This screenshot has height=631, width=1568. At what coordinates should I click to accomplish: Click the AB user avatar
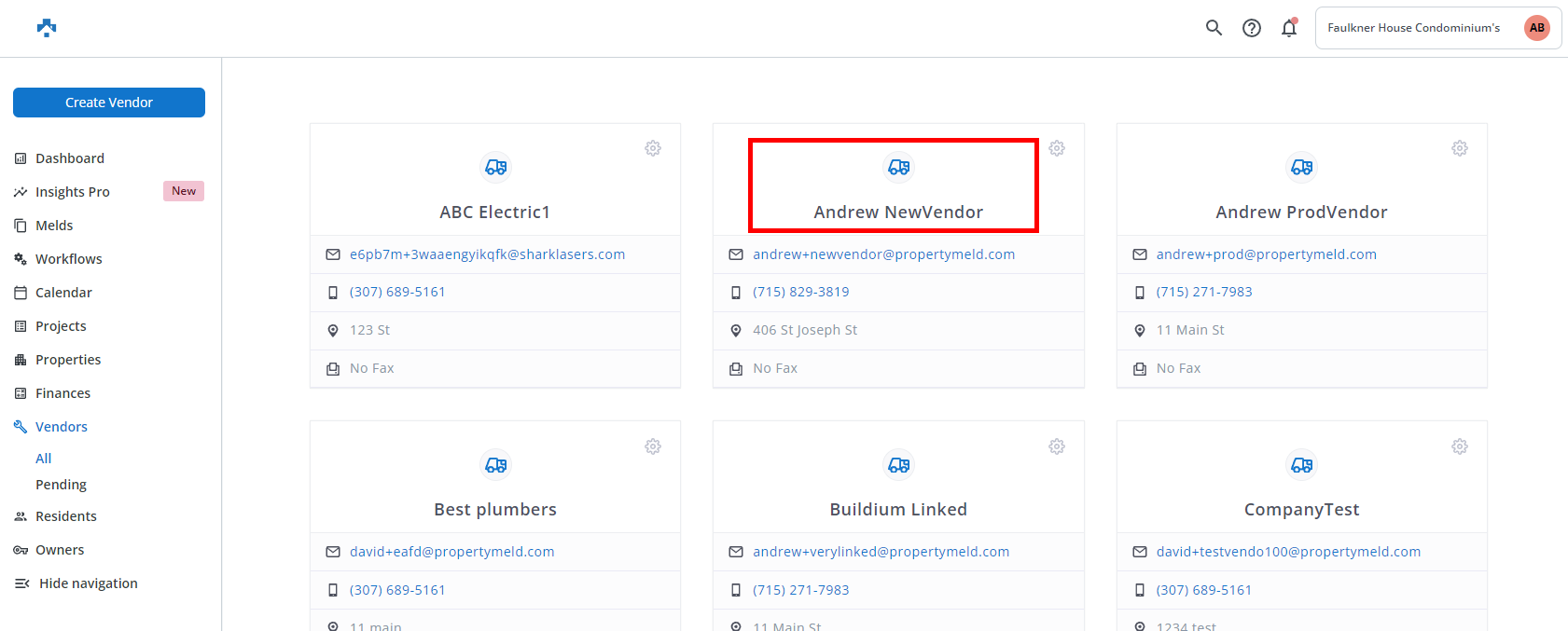1536,28
